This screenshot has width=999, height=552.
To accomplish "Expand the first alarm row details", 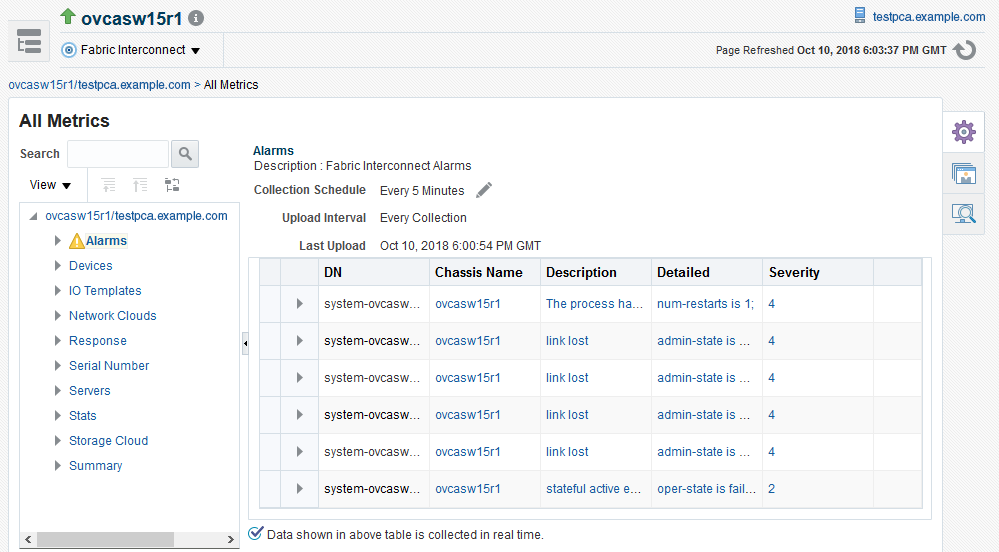I will 299,304.
